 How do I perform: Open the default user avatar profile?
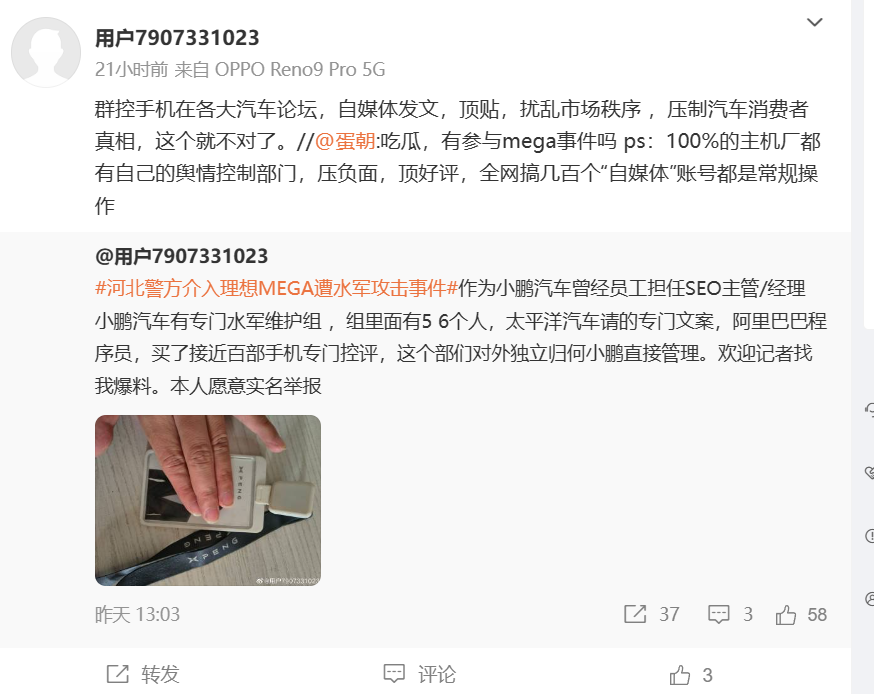click(x=46, y=52)
